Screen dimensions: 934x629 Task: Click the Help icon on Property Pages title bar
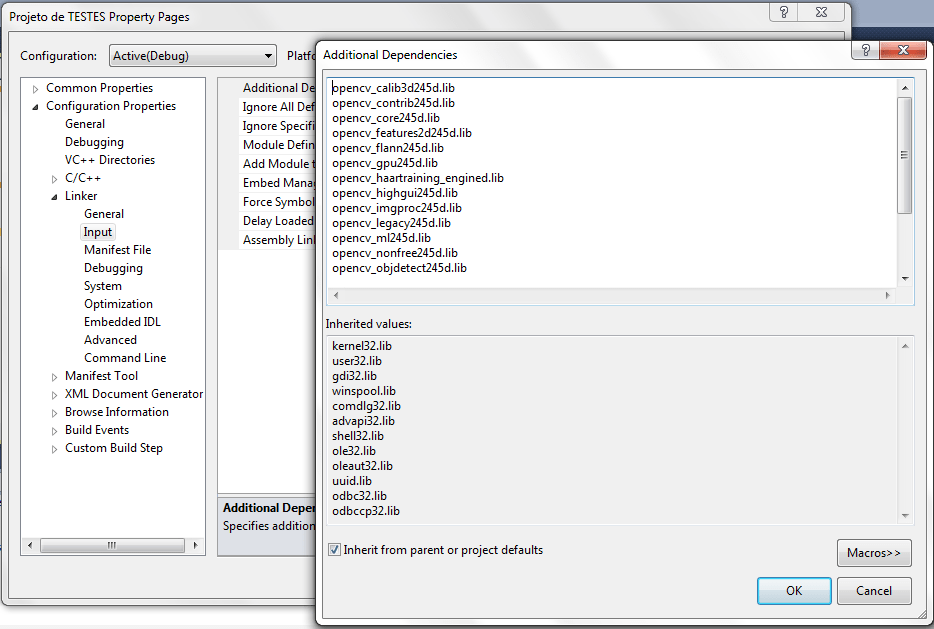coord(783,11)
